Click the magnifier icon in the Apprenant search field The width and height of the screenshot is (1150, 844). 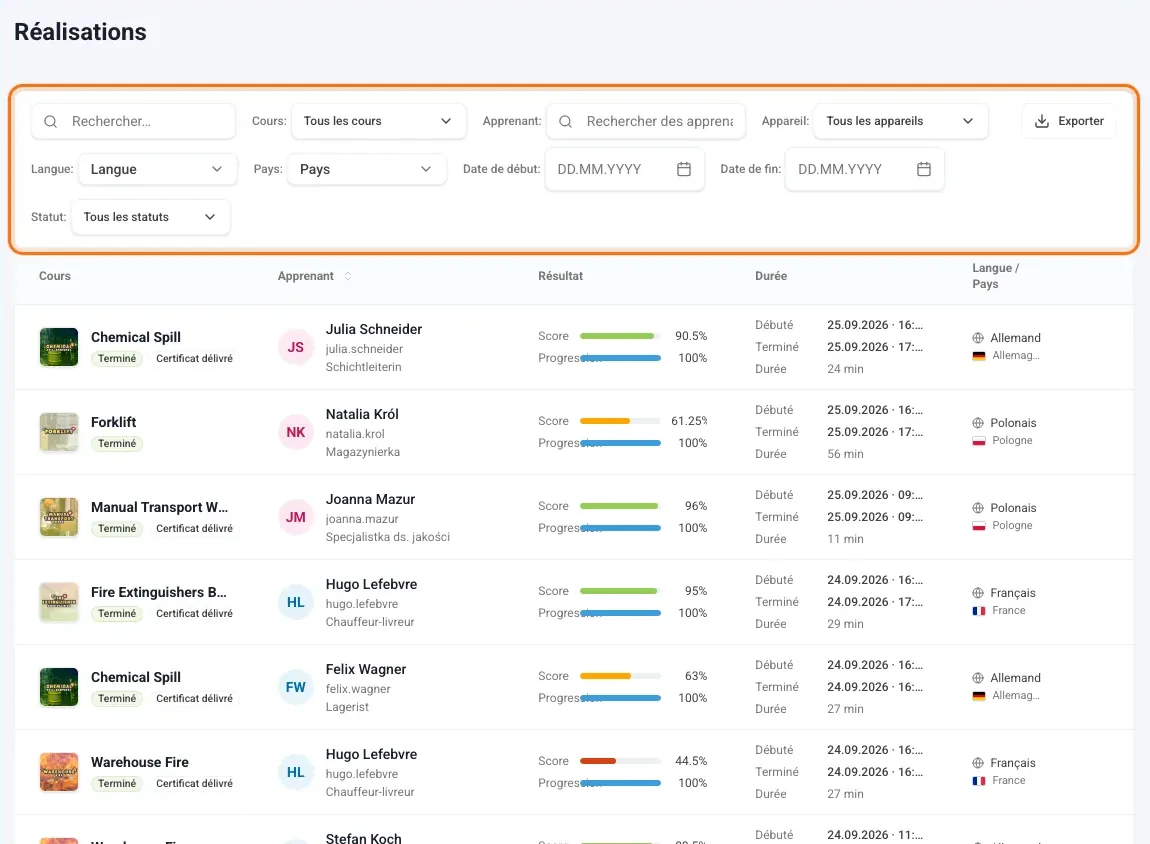tap(565, 121)
